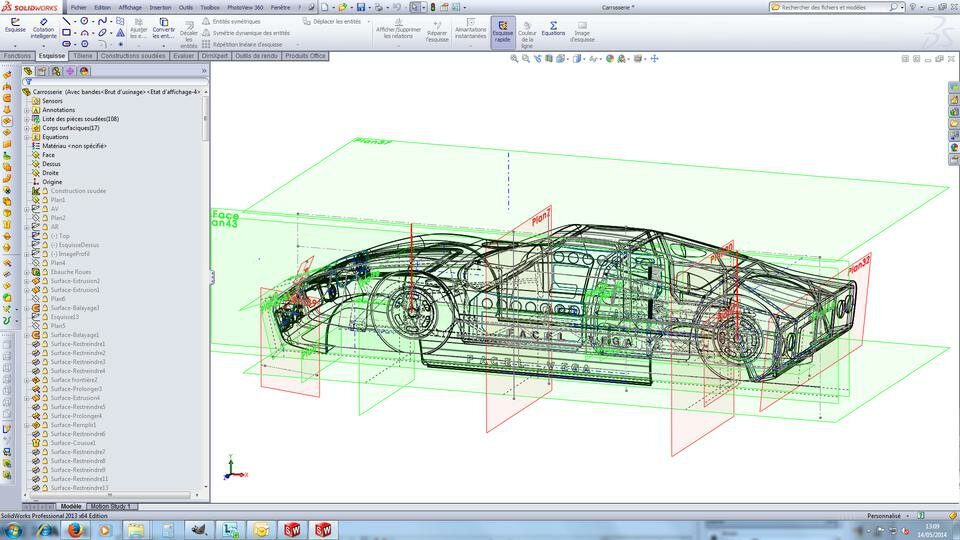Screen dimensions: 960x540
Task: Launch Firefox from the Windows taskbar
Action: click(x=75, y=530)
